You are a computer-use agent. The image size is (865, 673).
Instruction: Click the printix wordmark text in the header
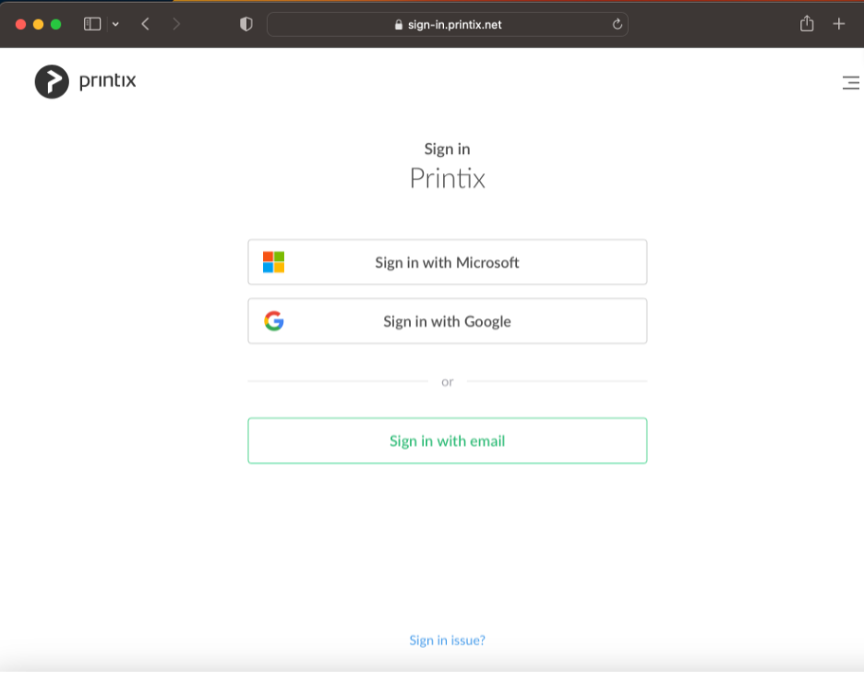tap(108, 81)
